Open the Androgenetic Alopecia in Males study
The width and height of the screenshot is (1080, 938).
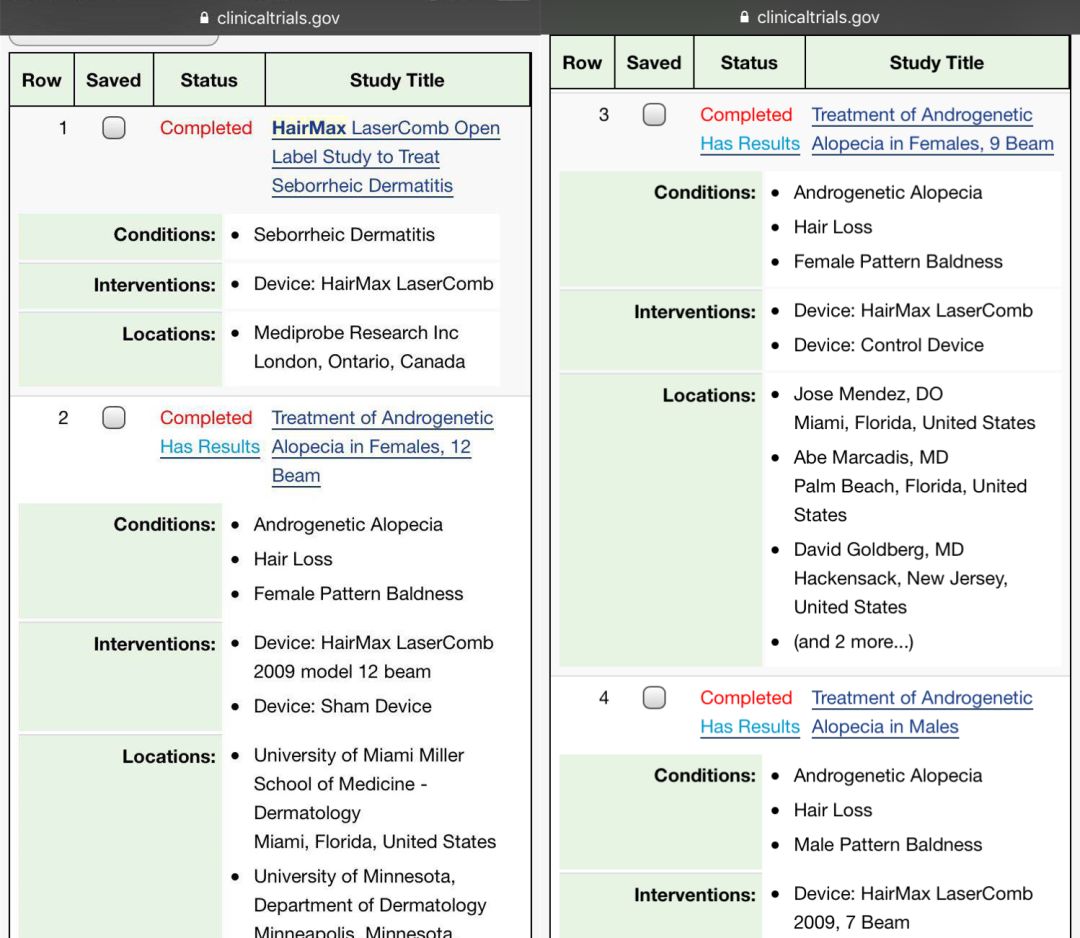(922, 712)
